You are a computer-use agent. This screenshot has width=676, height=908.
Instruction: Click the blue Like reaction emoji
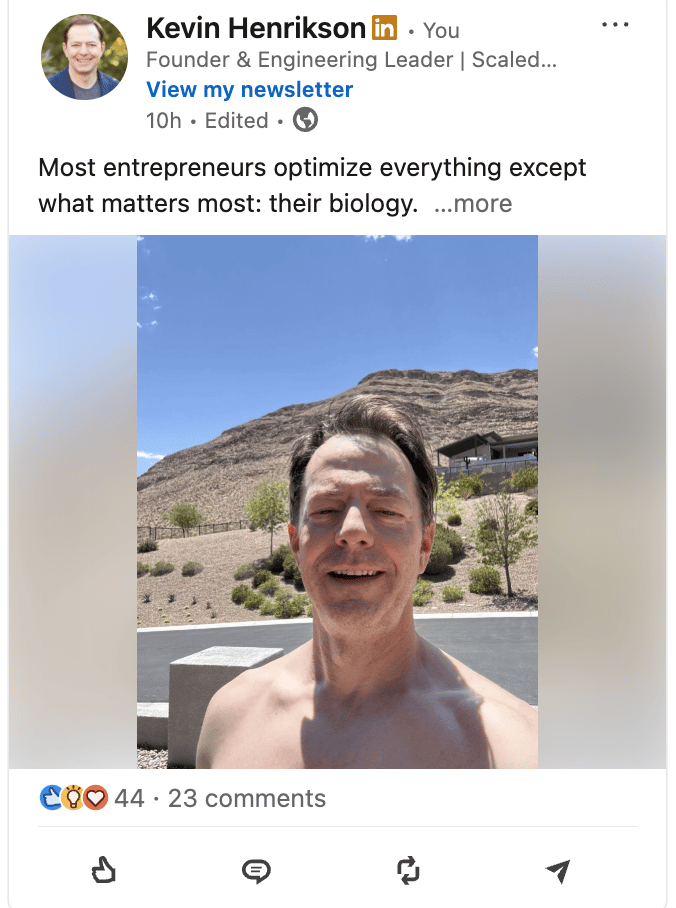pyautogui.click(x=51, y=797)
